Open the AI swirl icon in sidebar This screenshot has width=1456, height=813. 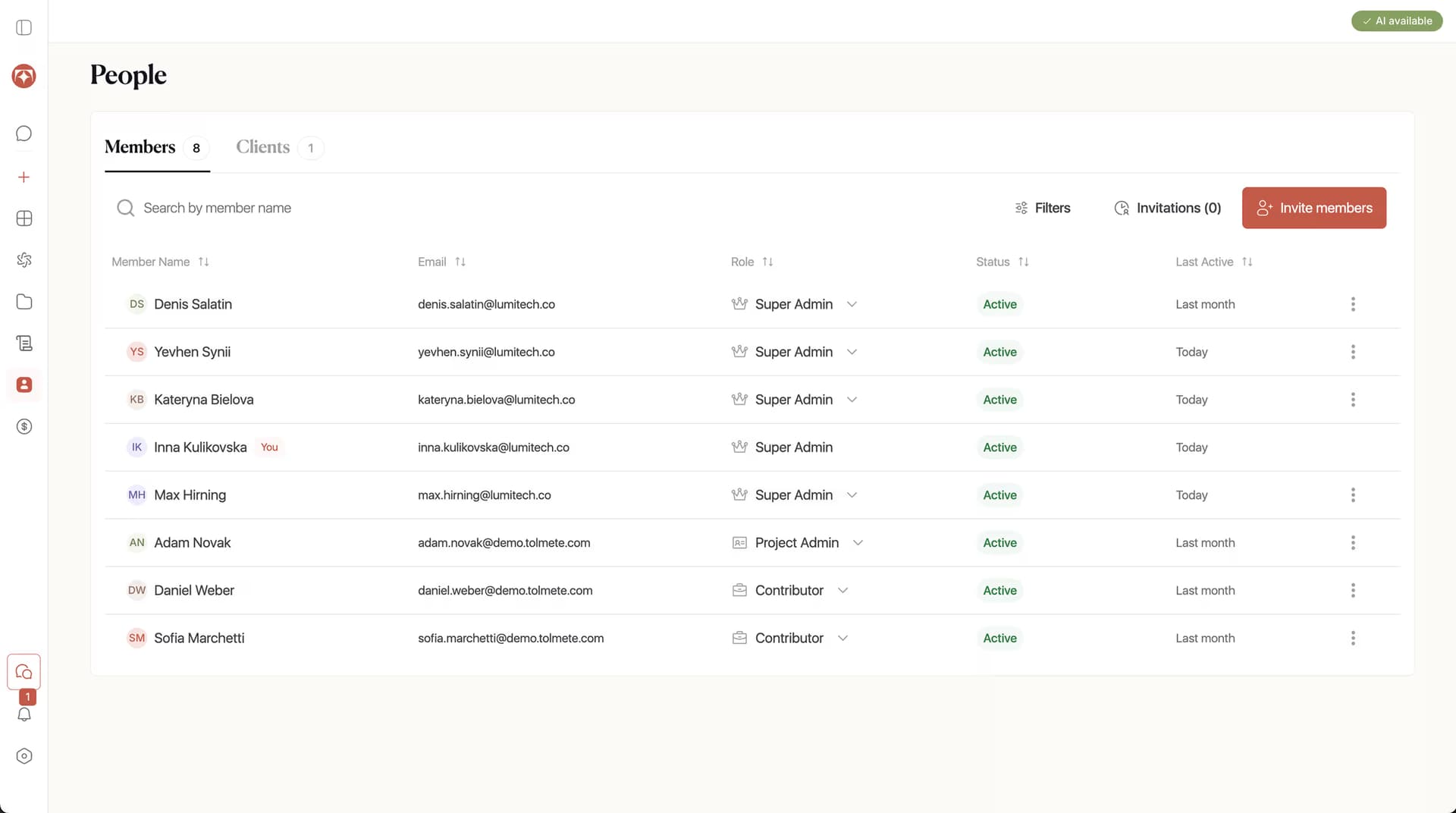pyautogui.click(x=24, y=260)
